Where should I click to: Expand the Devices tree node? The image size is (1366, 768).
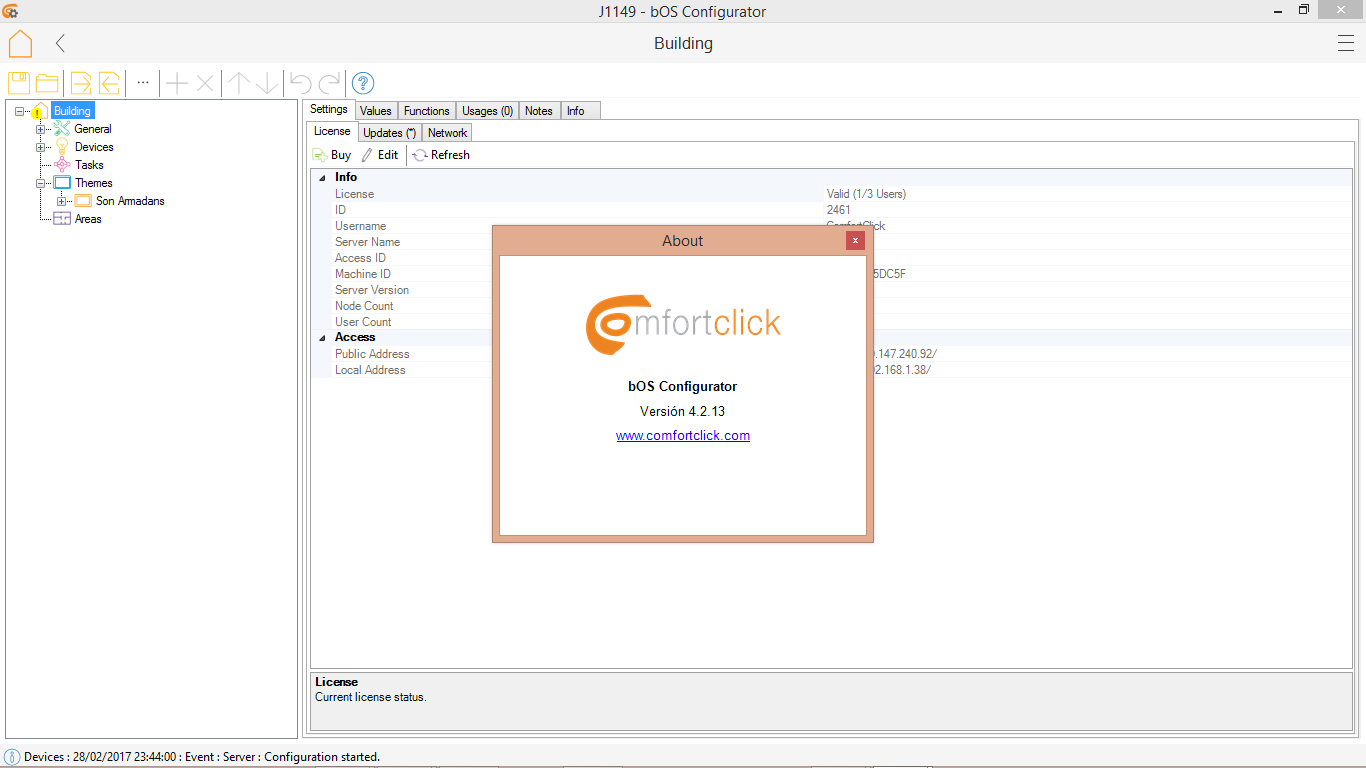click(41, 147)
